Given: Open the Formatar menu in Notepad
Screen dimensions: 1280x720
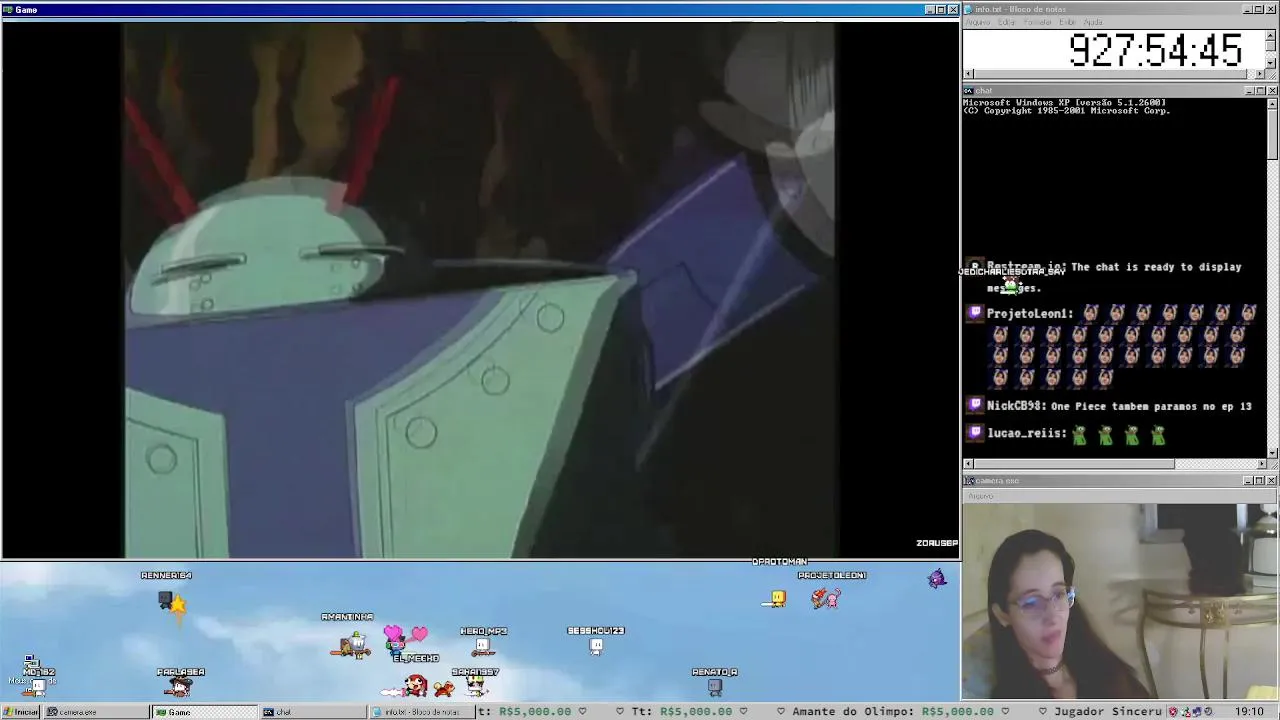Looking at the screenshot, I should tap(1037, 22).
